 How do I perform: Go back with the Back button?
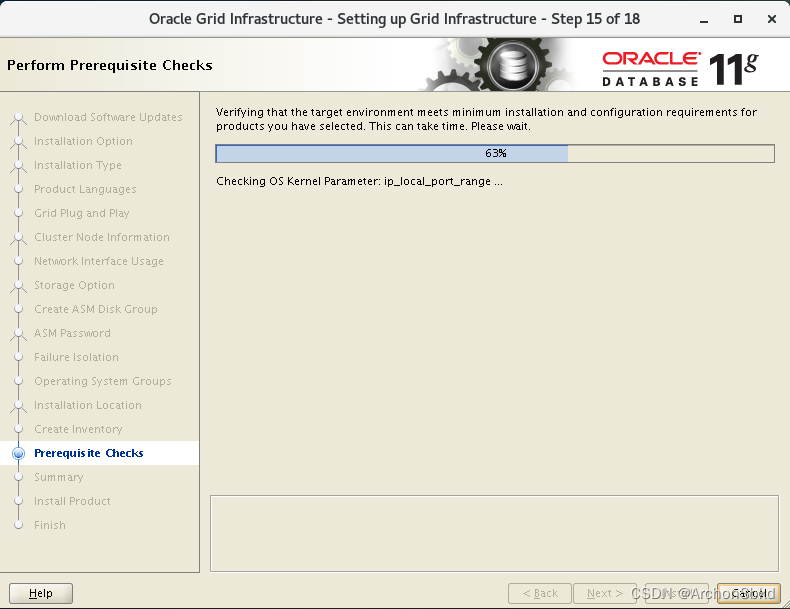[540, 593]
